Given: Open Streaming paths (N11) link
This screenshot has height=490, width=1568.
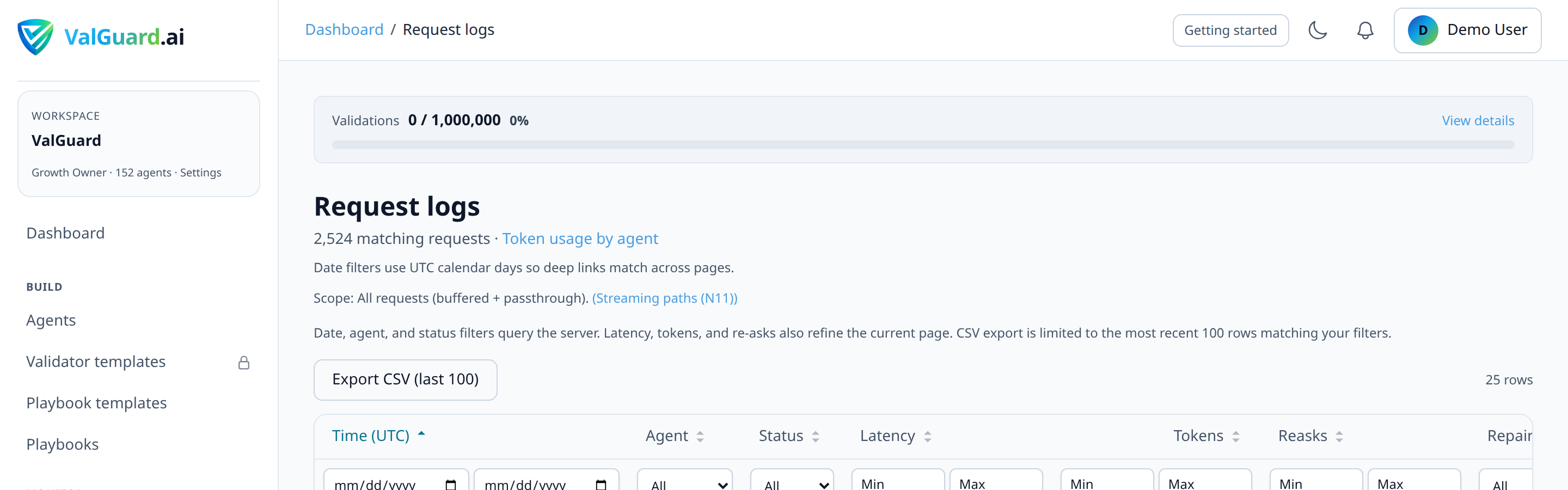Looking at the screenshot, I should click(x=665, y=298).
